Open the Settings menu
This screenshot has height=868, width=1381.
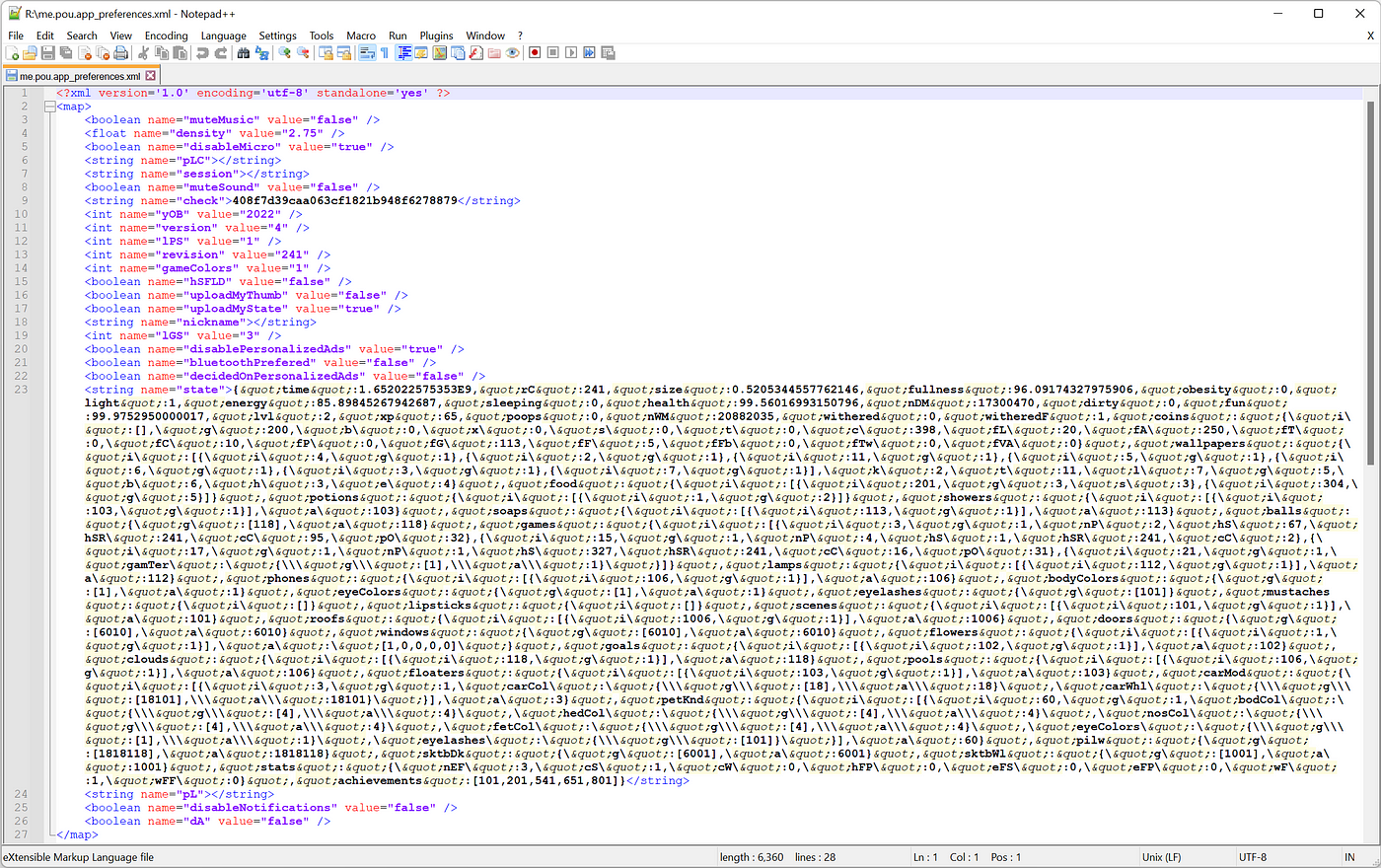click(x=278, y=36)
